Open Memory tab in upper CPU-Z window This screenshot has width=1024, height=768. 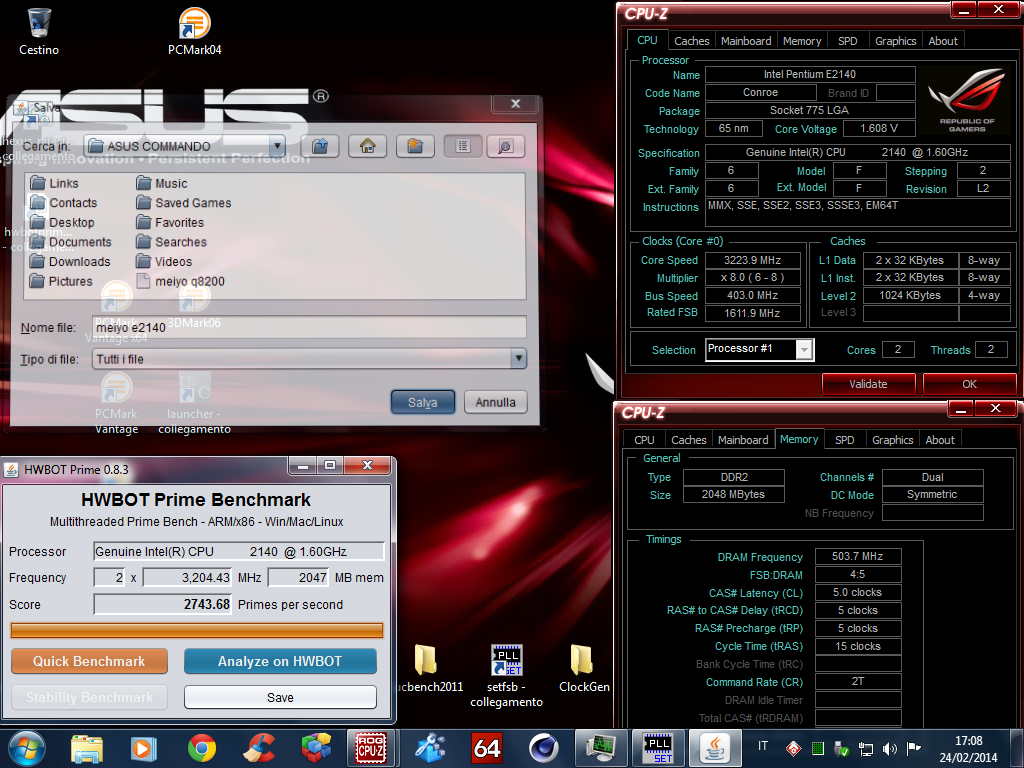[x=802, y=40]
